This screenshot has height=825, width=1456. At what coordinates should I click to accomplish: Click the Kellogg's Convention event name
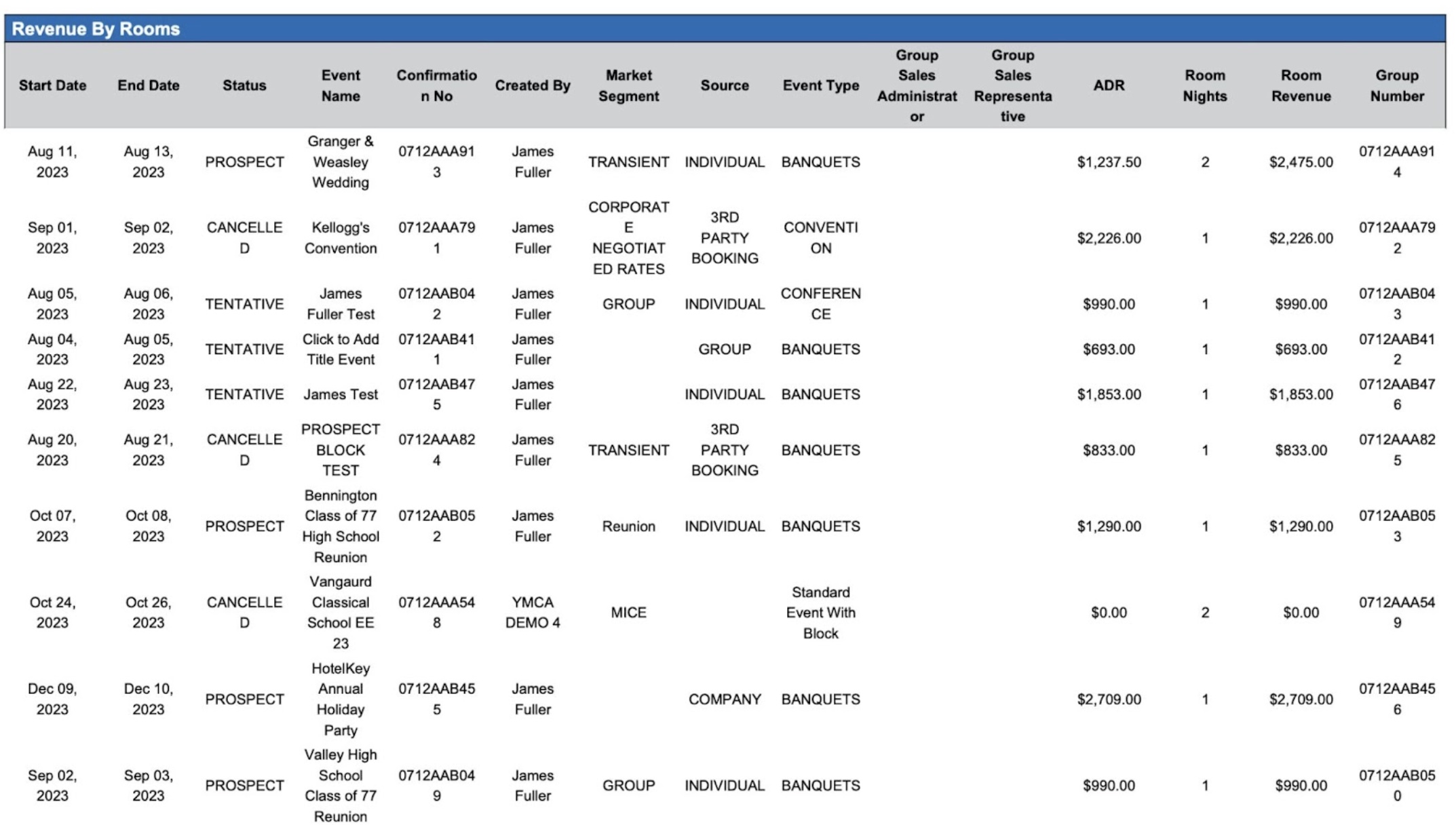click(x=340, y=238)
